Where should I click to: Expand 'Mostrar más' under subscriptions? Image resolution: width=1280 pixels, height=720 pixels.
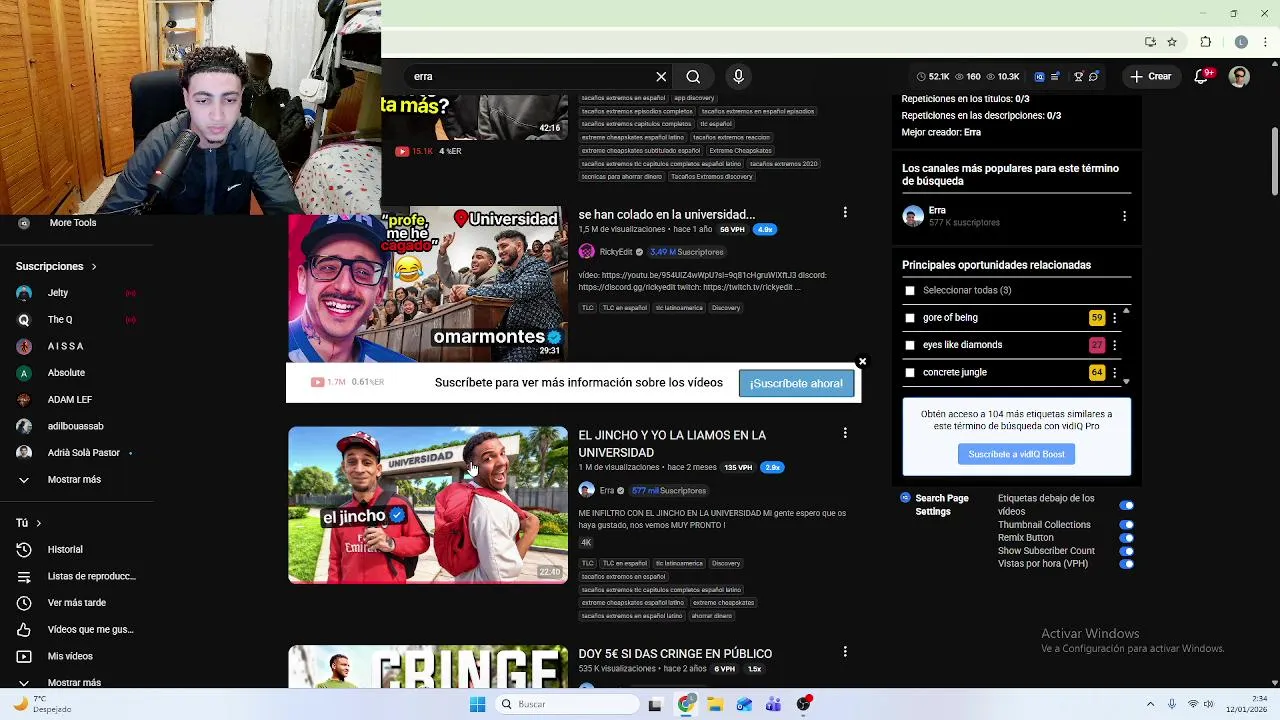(x=74, y=480)
